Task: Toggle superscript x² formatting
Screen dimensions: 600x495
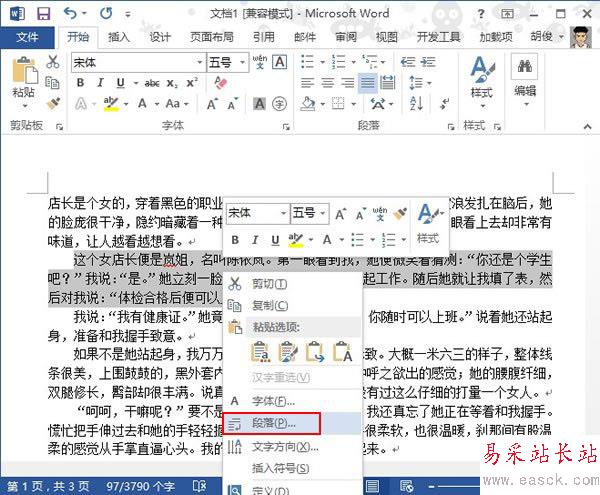Action: point(192,83)
